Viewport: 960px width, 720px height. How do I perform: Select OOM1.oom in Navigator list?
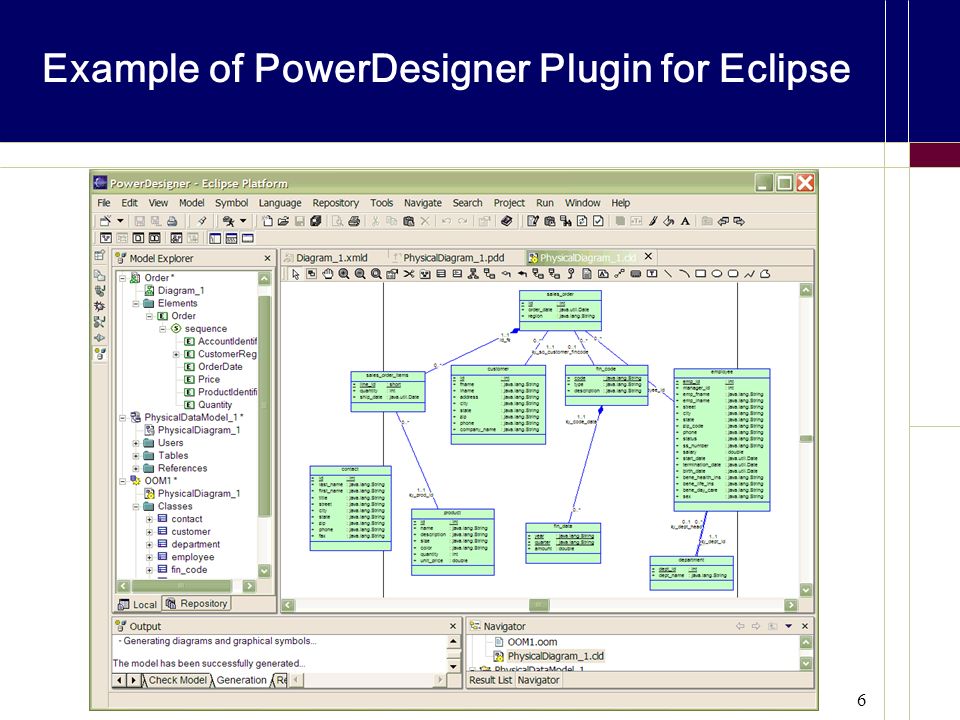(x=532, y=642)
